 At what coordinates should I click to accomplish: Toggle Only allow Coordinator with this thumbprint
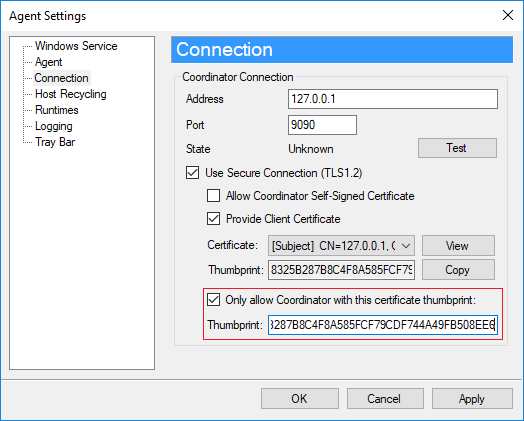click(213, 300)
